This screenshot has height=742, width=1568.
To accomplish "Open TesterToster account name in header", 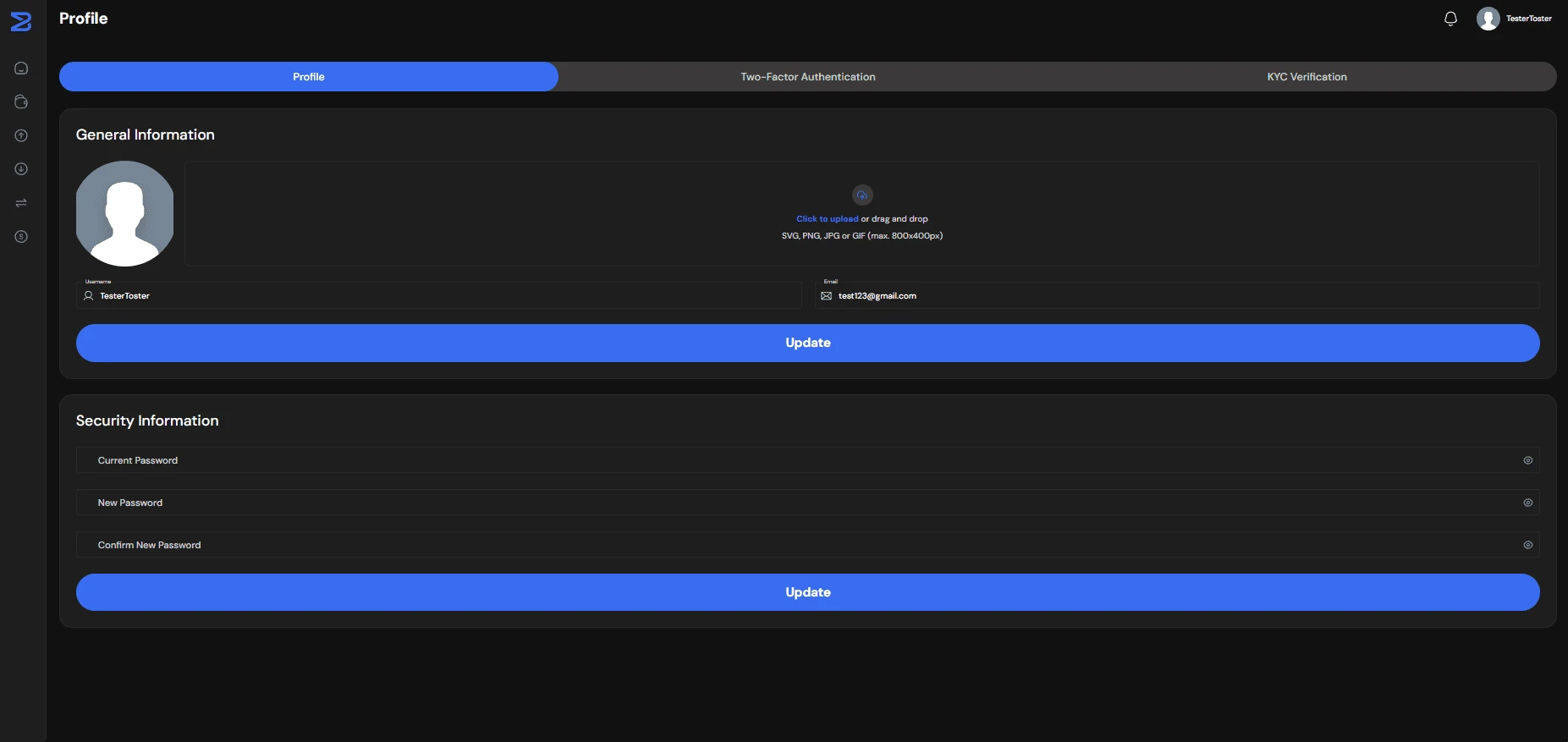I will pyautogui.click(x=1529, y=19).
